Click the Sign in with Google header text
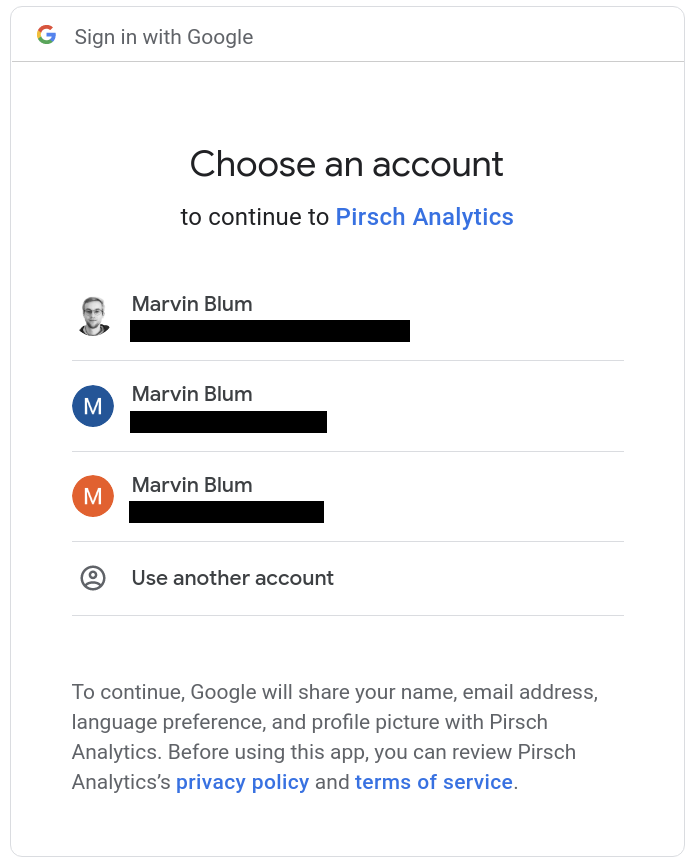This screenshot has width=690, height=867. (x=164, y=37)
